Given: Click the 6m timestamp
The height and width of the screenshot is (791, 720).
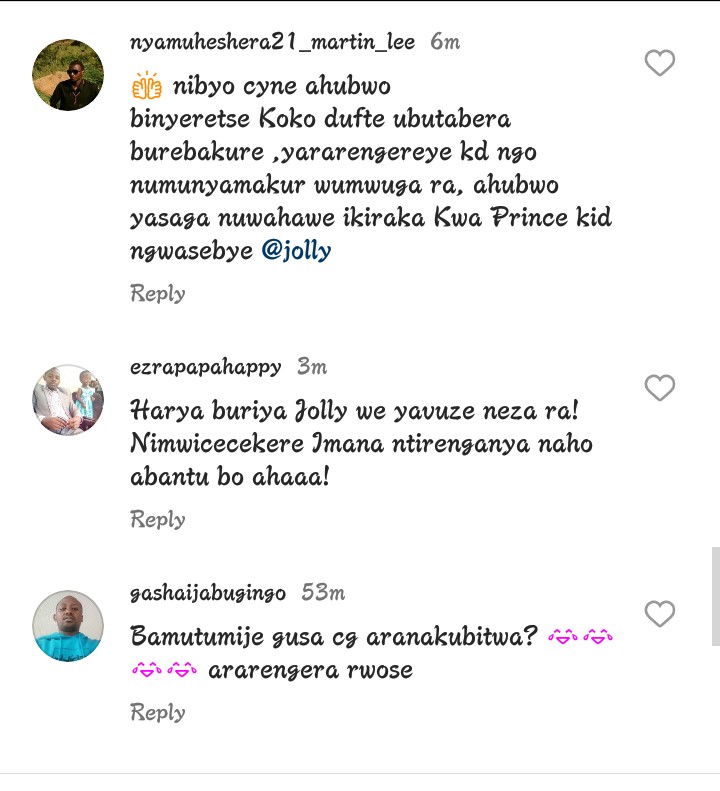Looking at the screenshot, I should 445,42.
